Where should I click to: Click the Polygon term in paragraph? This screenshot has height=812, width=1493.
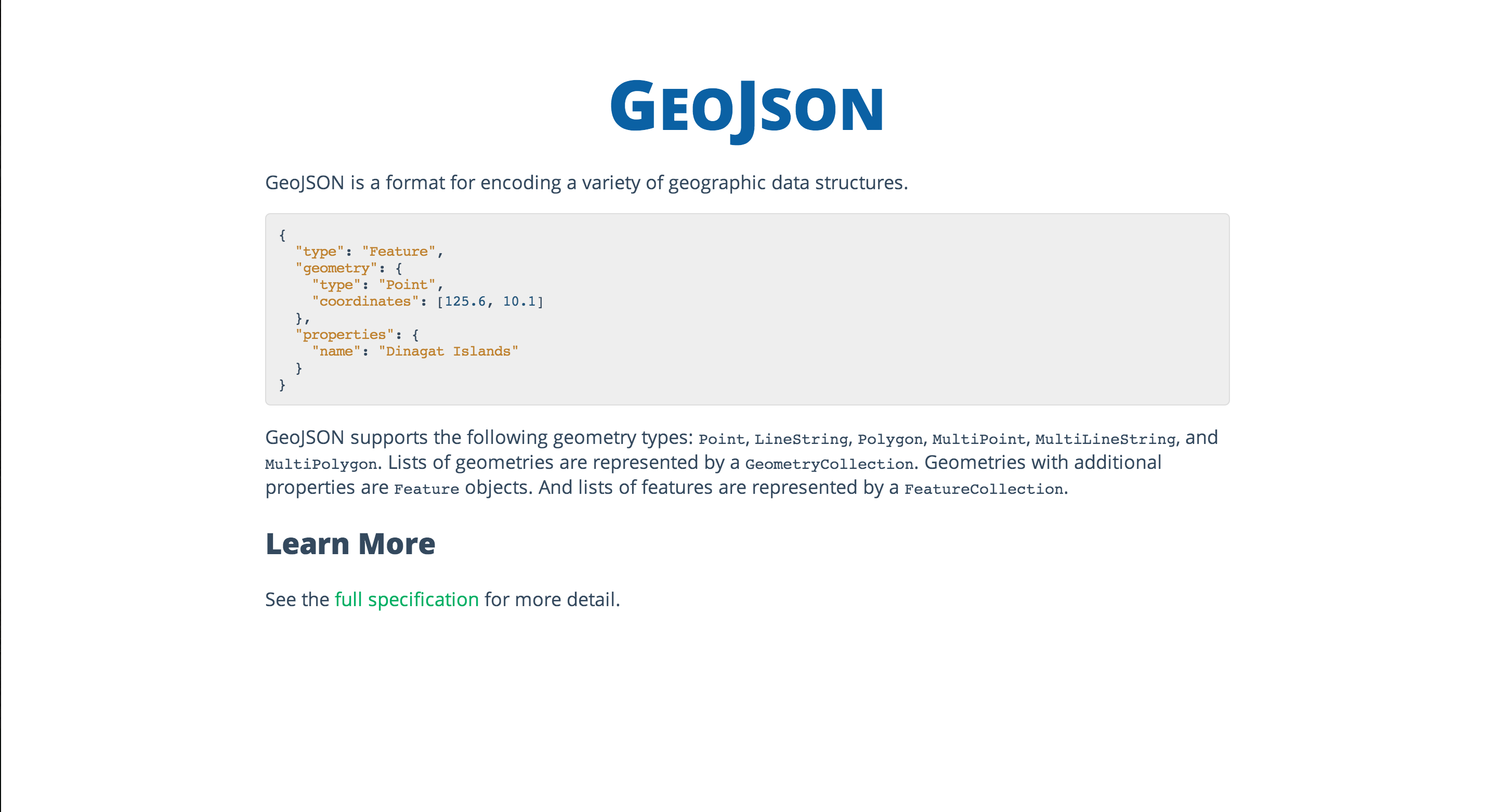[890, 439]
